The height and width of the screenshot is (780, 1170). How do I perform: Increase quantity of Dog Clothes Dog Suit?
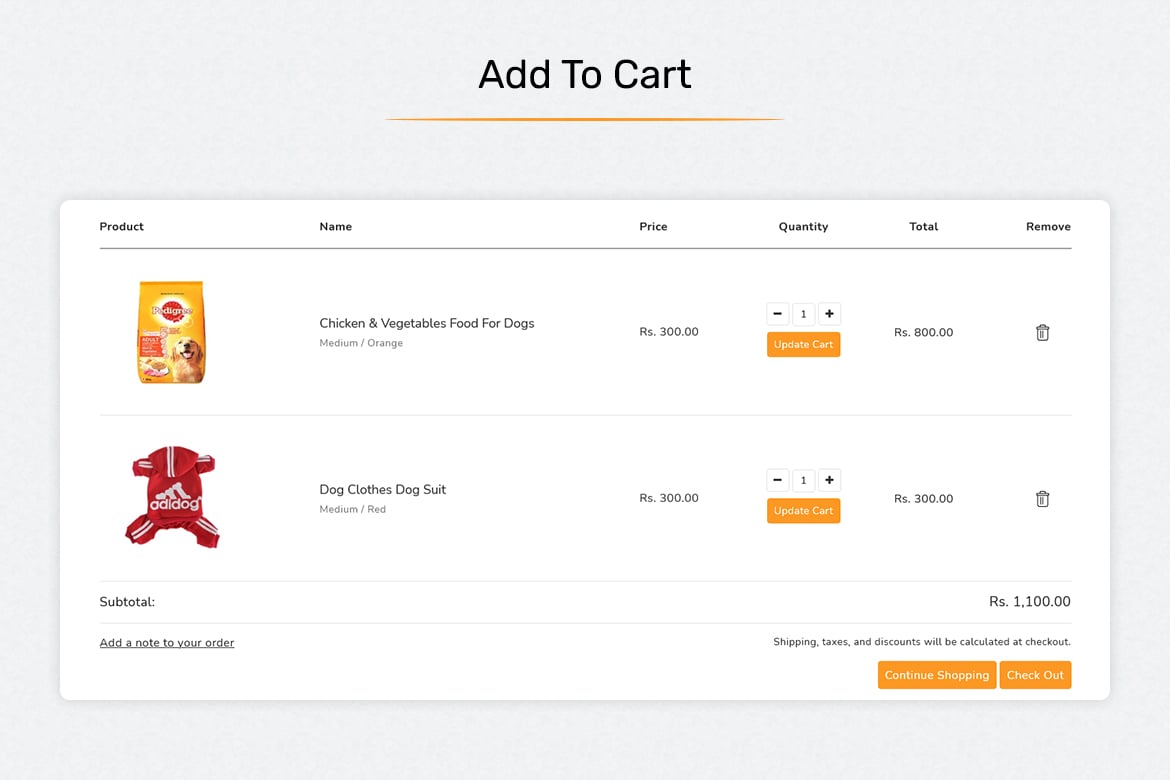point(829,480)
